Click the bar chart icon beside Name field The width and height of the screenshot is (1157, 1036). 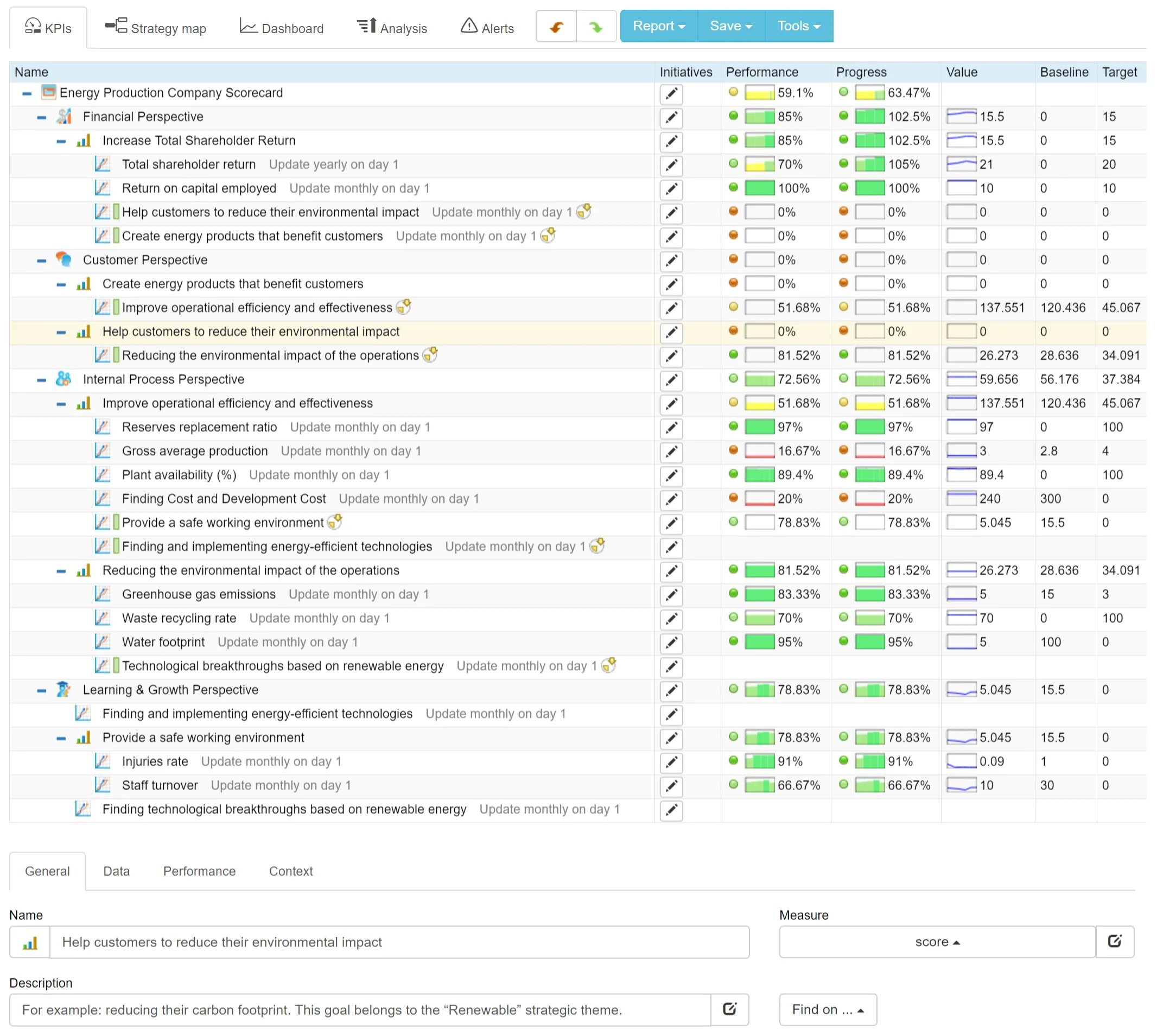pyautogui.click(x=30, y=943)
